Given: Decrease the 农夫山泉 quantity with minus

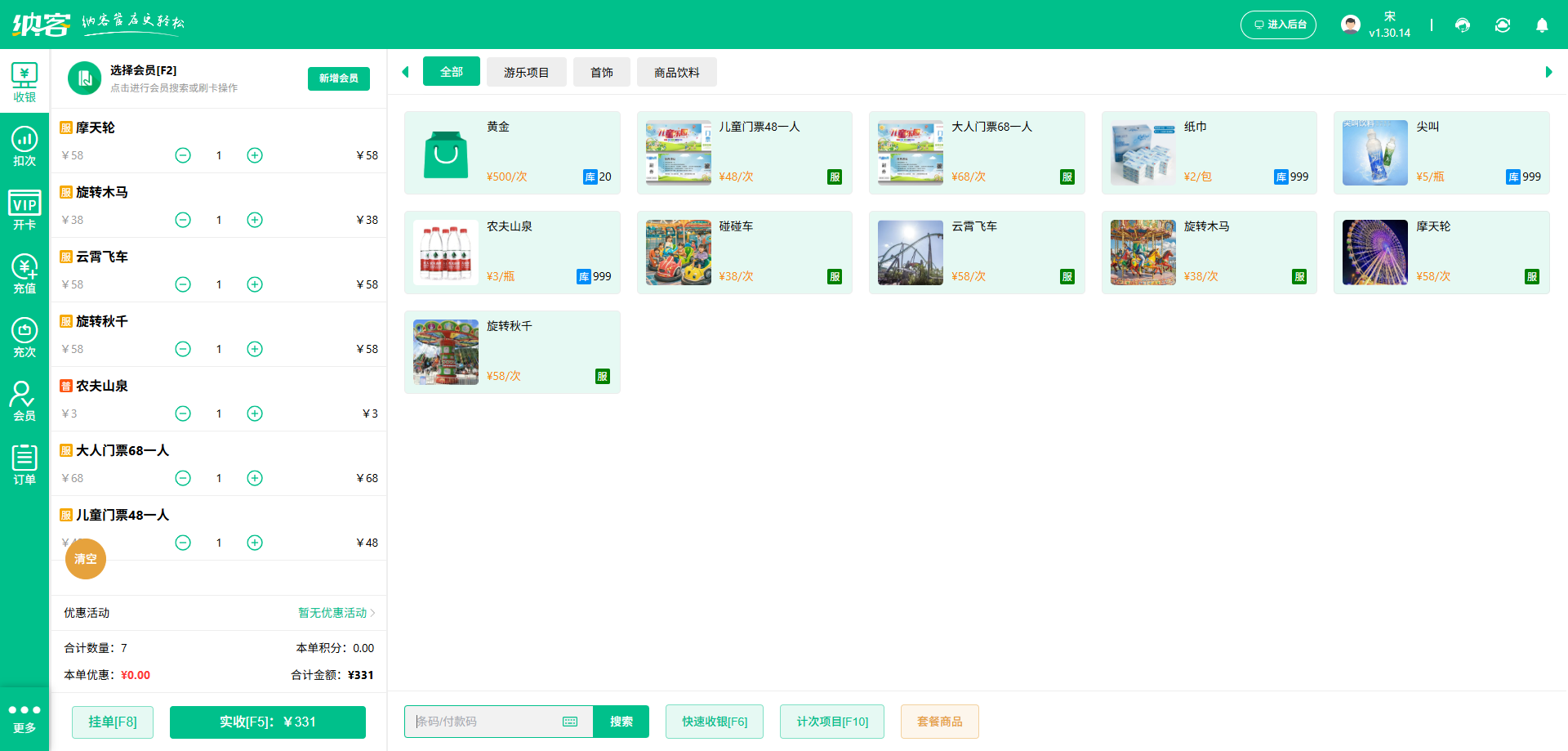Looking at the screenshot, I should [x=183, y=413].
